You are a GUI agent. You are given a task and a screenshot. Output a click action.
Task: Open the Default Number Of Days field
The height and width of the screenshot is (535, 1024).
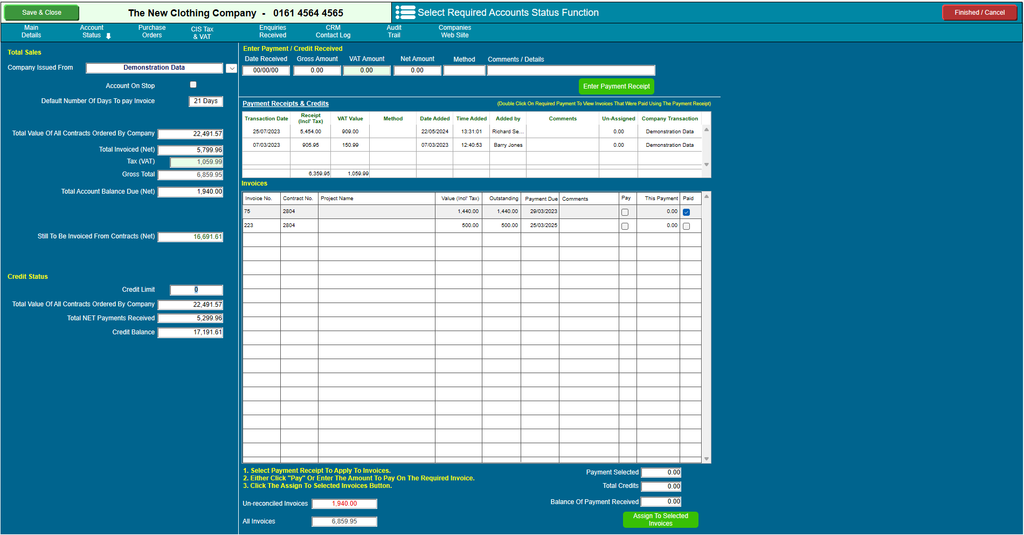[x=206, y=101]
